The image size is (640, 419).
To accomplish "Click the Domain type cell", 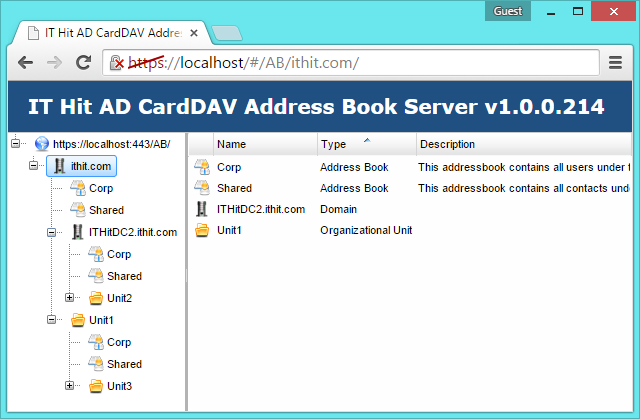I will 338,209.
